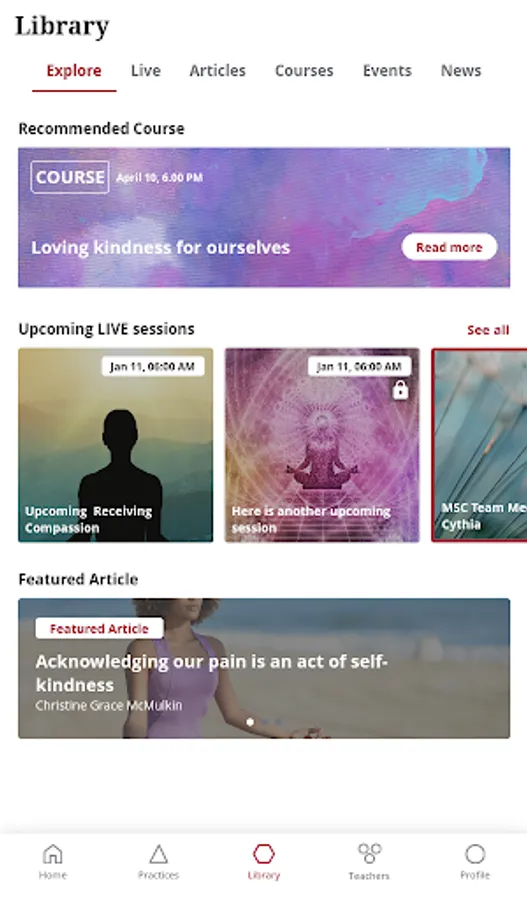Image resolution: width=527 pixels, height=900 pixels.
Task: Select the Library hexagon icon
Action: (264, 854)
